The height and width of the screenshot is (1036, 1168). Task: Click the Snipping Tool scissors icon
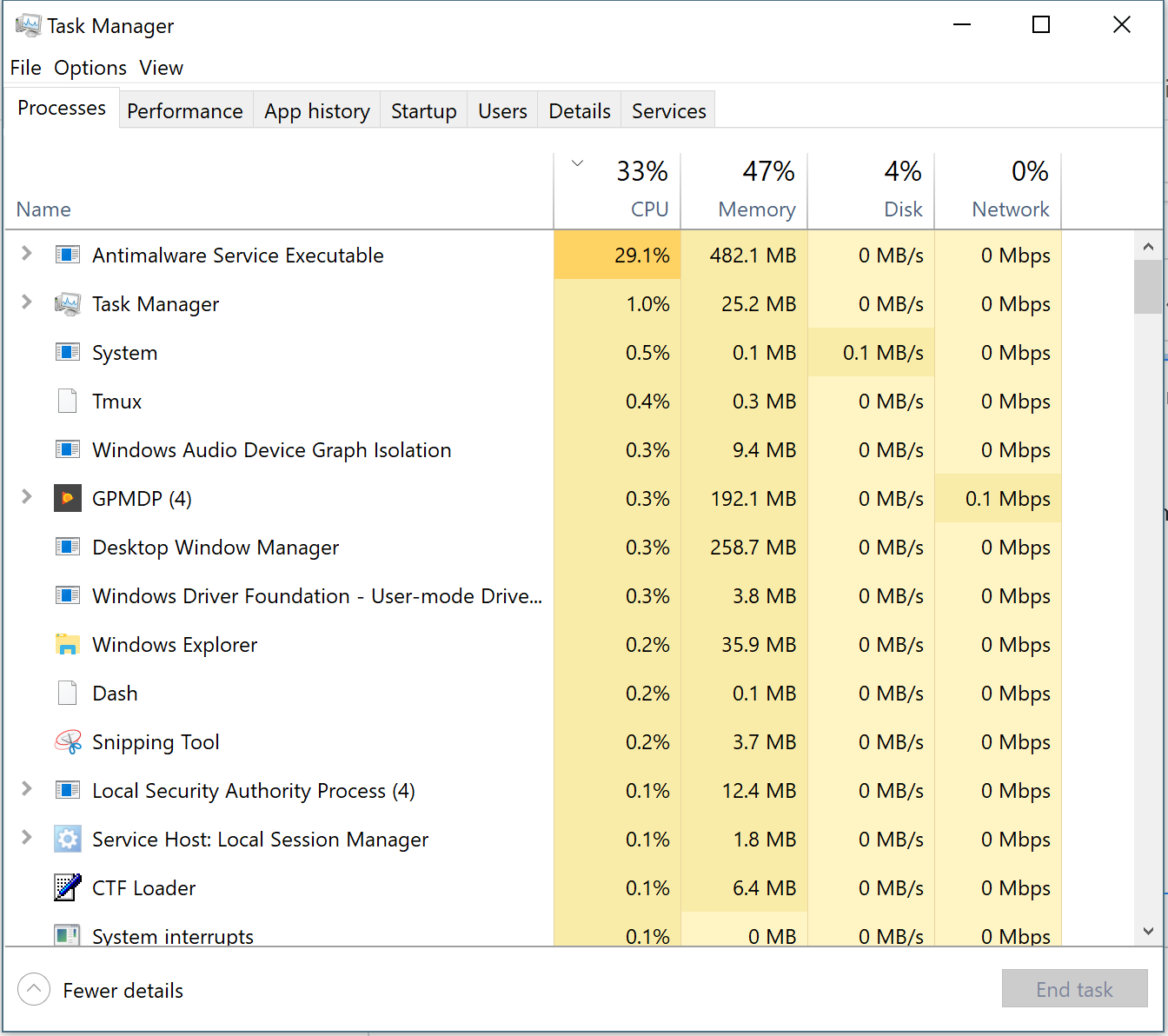click(68, 741)
